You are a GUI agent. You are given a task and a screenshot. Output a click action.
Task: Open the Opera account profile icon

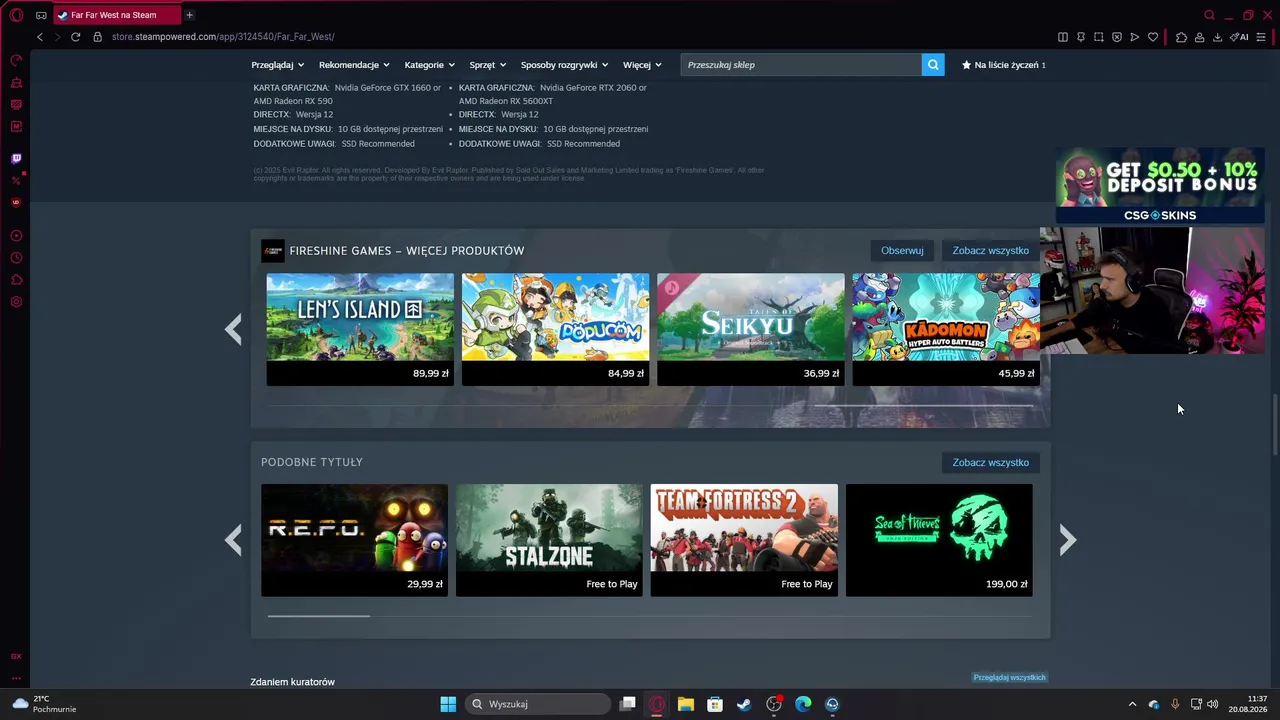[1199, 37]
